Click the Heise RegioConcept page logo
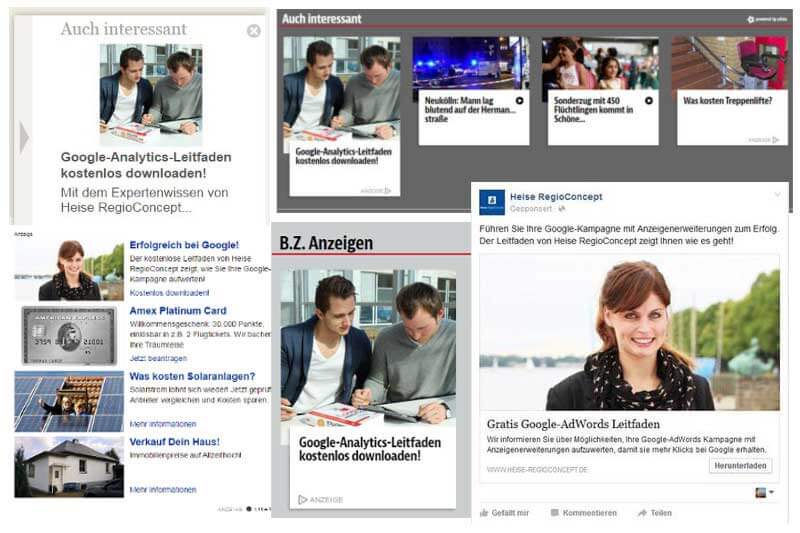This screenshot has height=533, width=800. [492, 202]
